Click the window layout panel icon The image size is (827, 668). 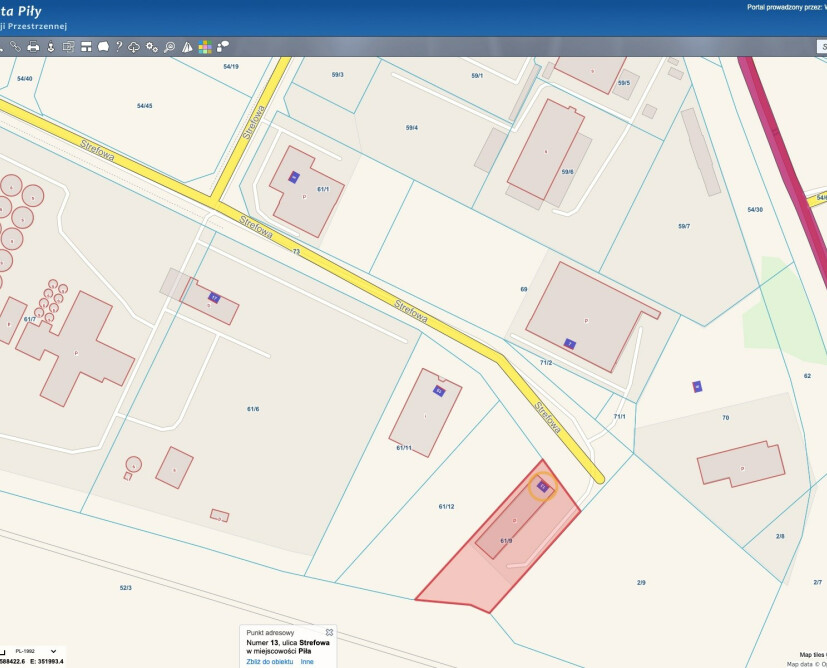[84, 47]
